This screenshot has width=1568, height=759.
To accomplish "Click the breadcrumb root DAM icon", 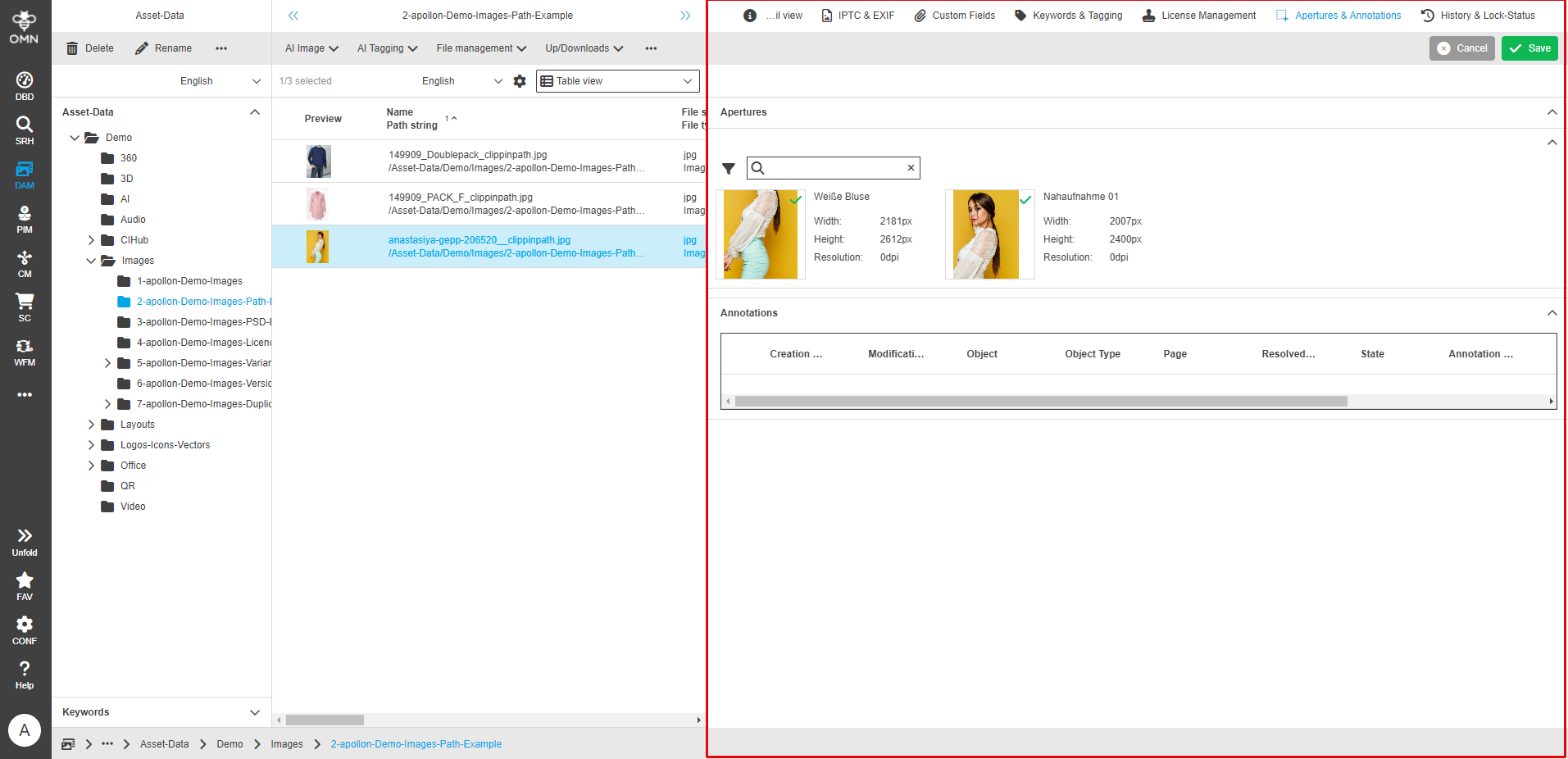I will pos(68,744).
